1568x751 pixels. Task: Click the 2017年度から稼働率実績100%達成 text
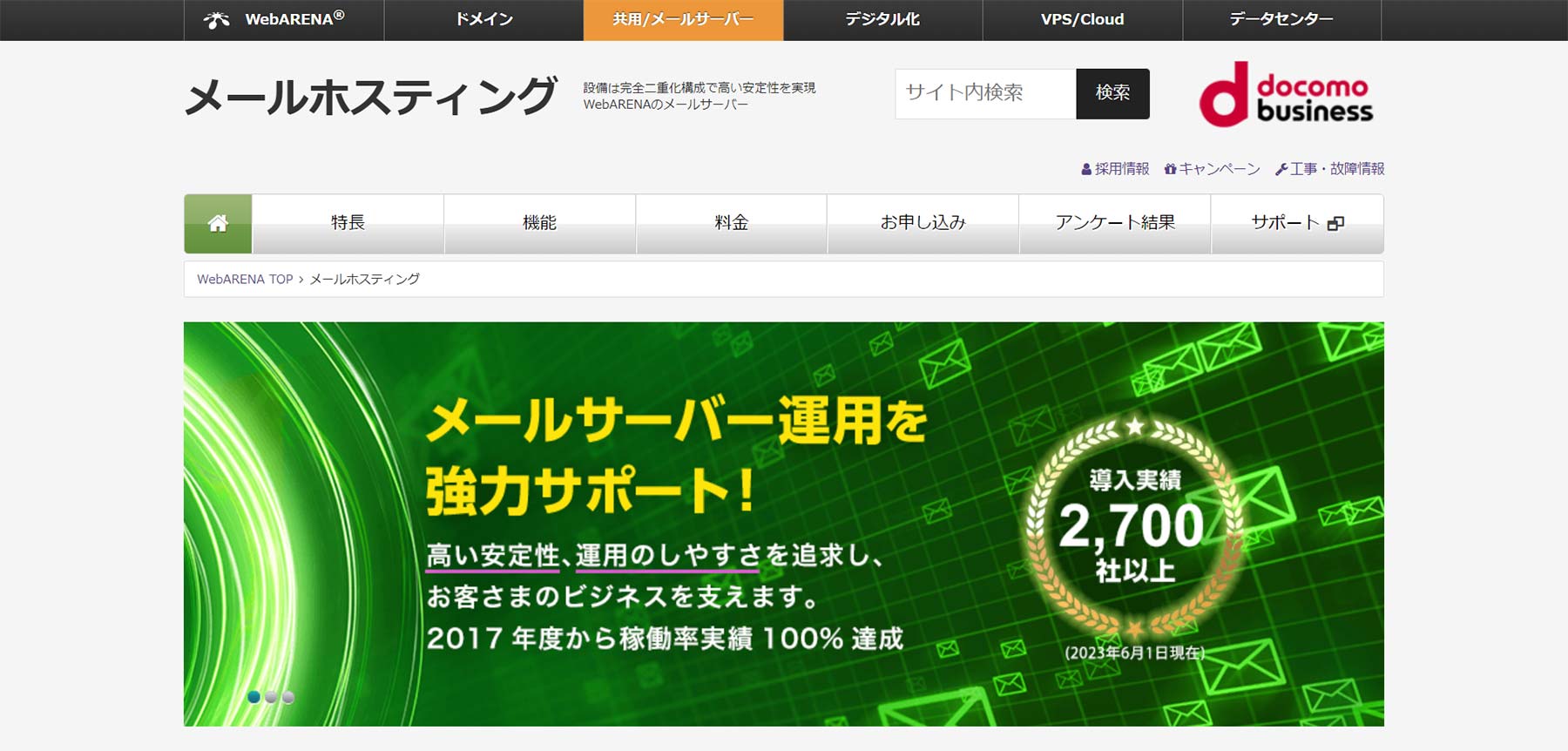pos(665,639)
